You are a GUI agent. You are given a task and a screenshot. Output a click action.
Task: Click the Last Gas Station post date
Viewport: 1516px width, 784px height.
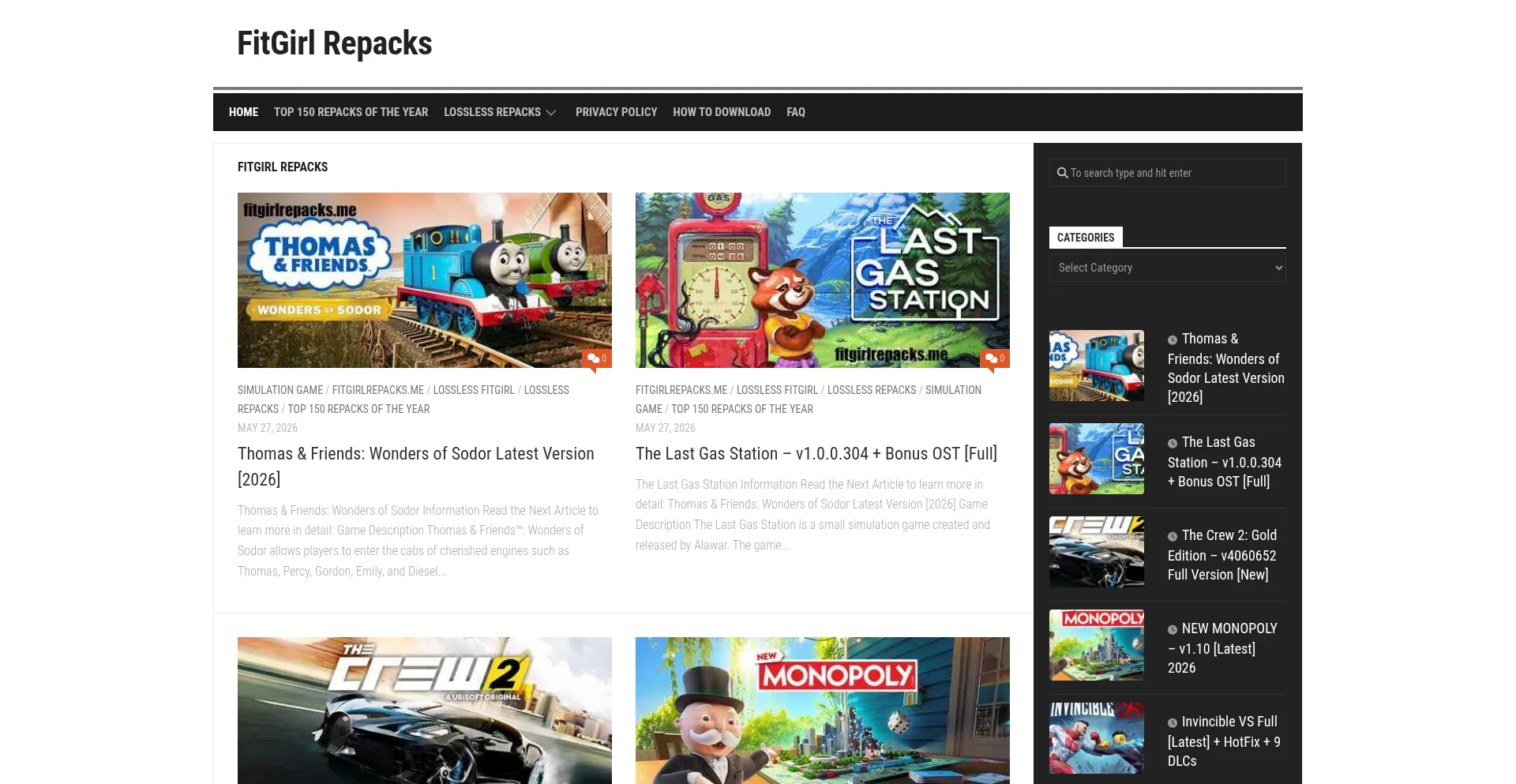click(666, 428)
